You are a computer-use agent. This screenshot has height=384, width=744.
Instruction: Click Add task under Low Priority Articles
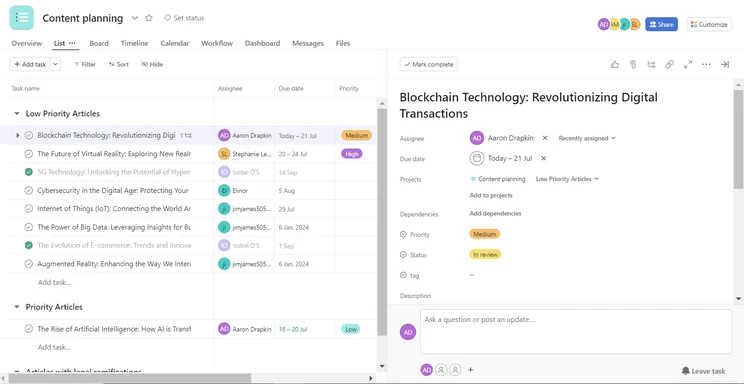(54, 282)
